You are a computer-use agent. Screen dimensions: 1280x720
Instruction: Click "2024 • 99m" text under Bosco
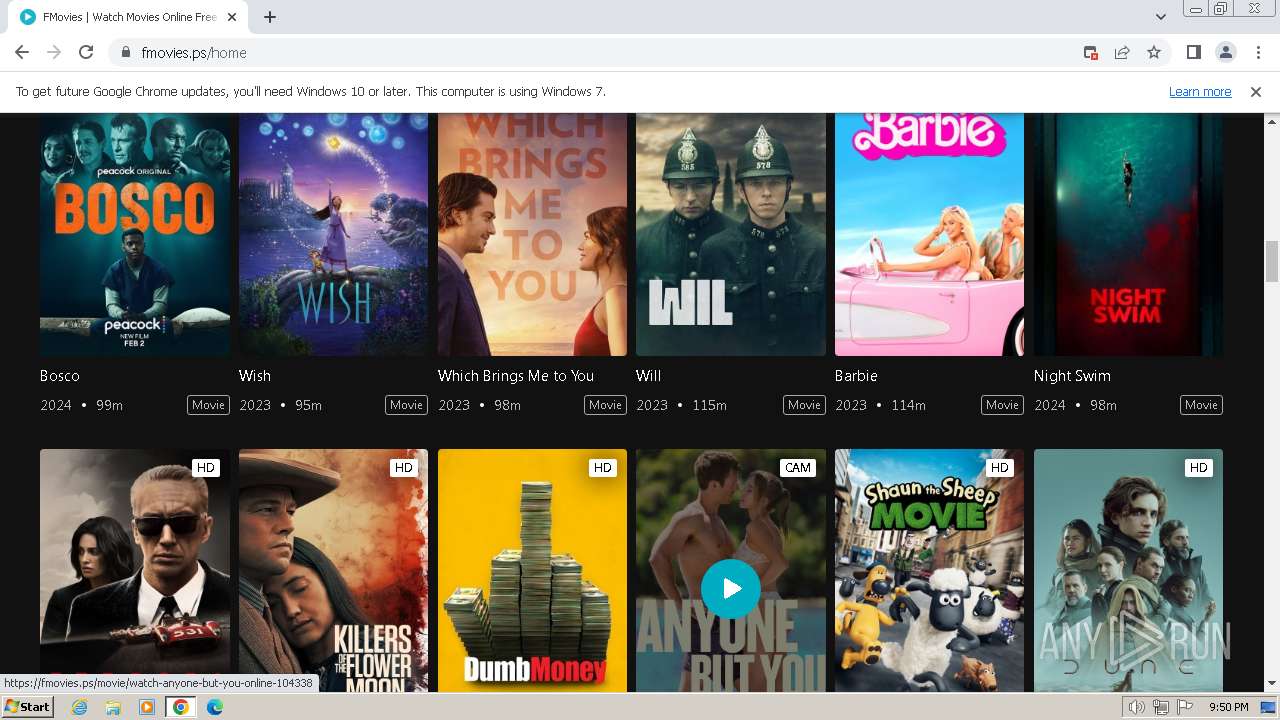pyautogui.click(x=81, y=405)
